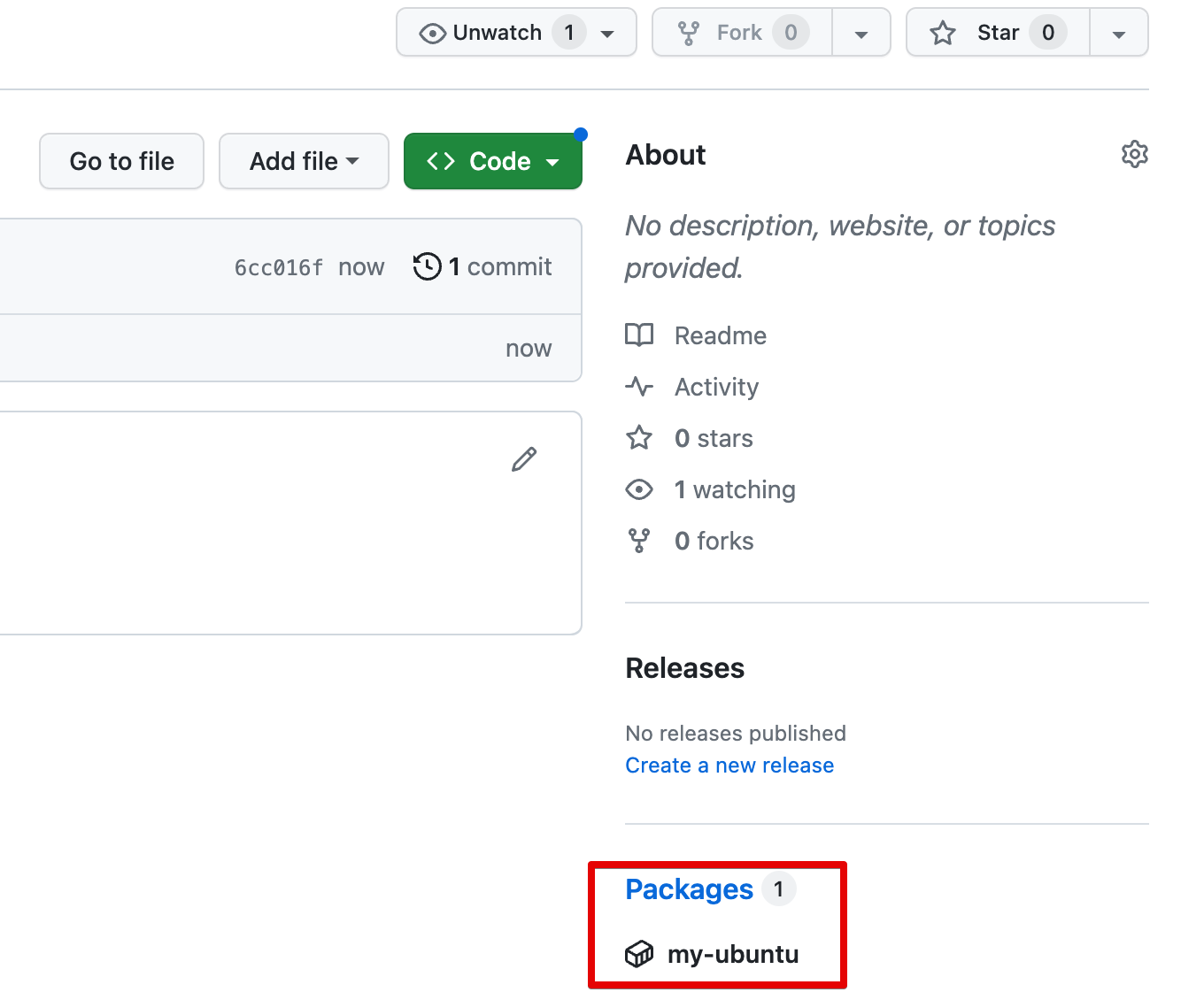Click the commit history clock icon
The height and width of the screenshot is (1000, 1204).
[x=428, y=265]
